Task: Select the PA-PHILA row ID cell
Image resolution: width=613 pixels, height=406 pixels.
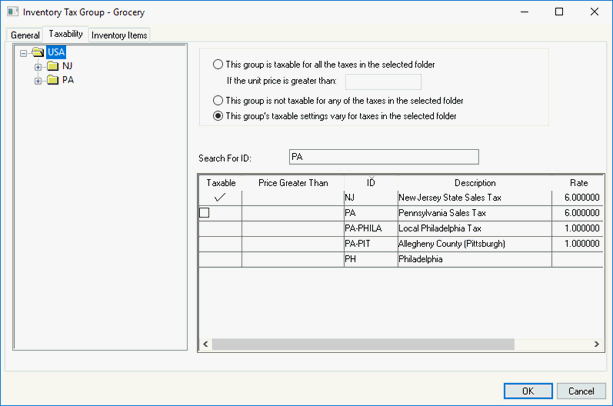Action: [x=368, y=228]
